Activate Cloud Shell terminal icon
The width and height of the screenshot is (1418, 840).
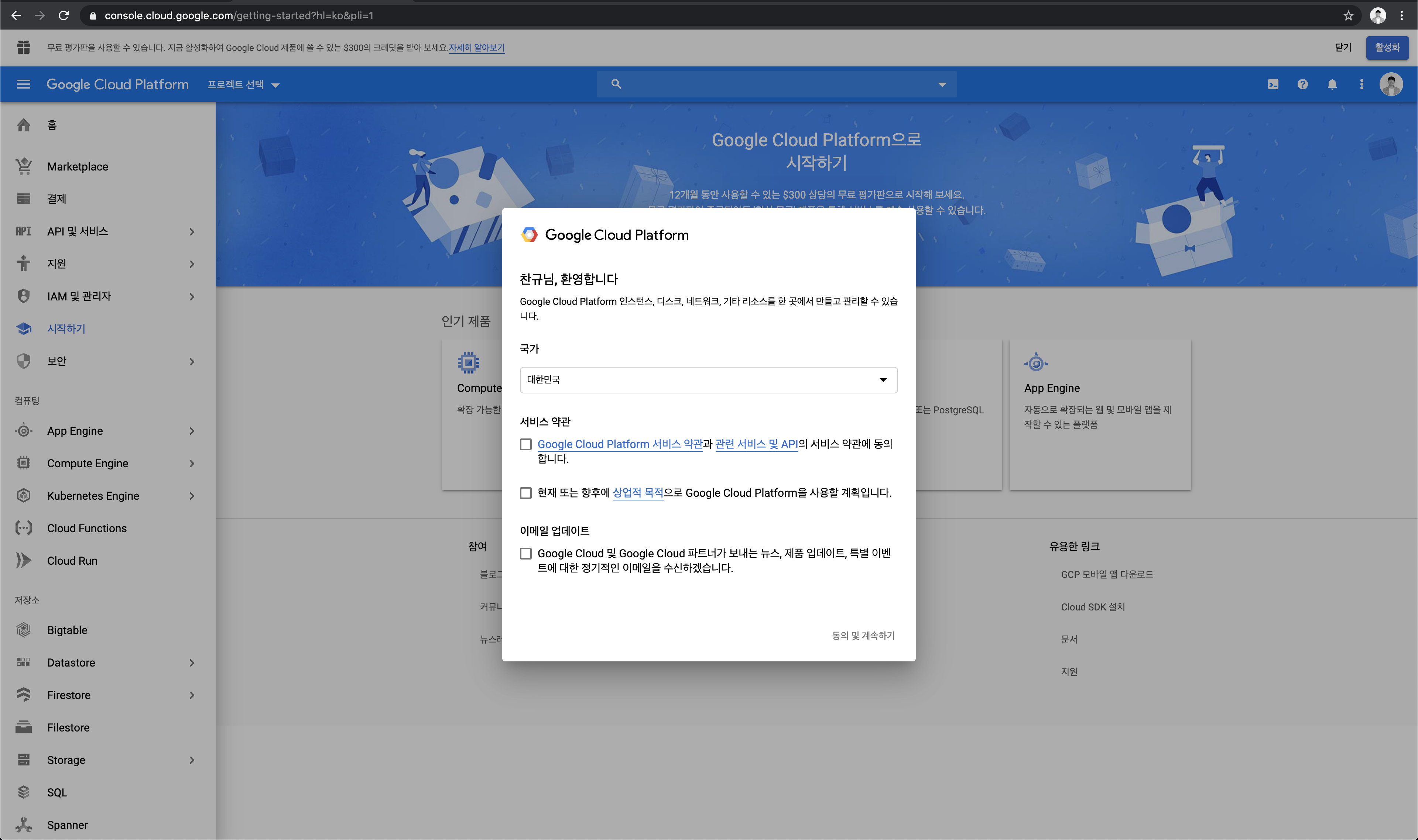tap(1273, 85)
